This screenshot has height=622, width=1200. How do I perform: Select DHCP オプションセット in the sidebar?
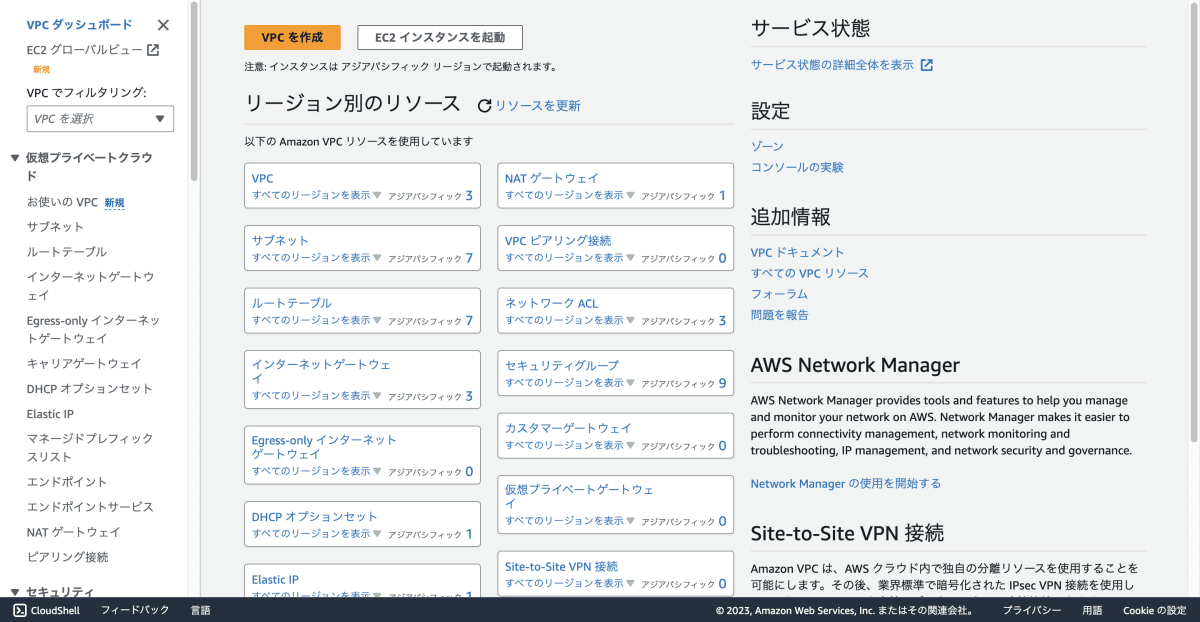tap(90, 389)
